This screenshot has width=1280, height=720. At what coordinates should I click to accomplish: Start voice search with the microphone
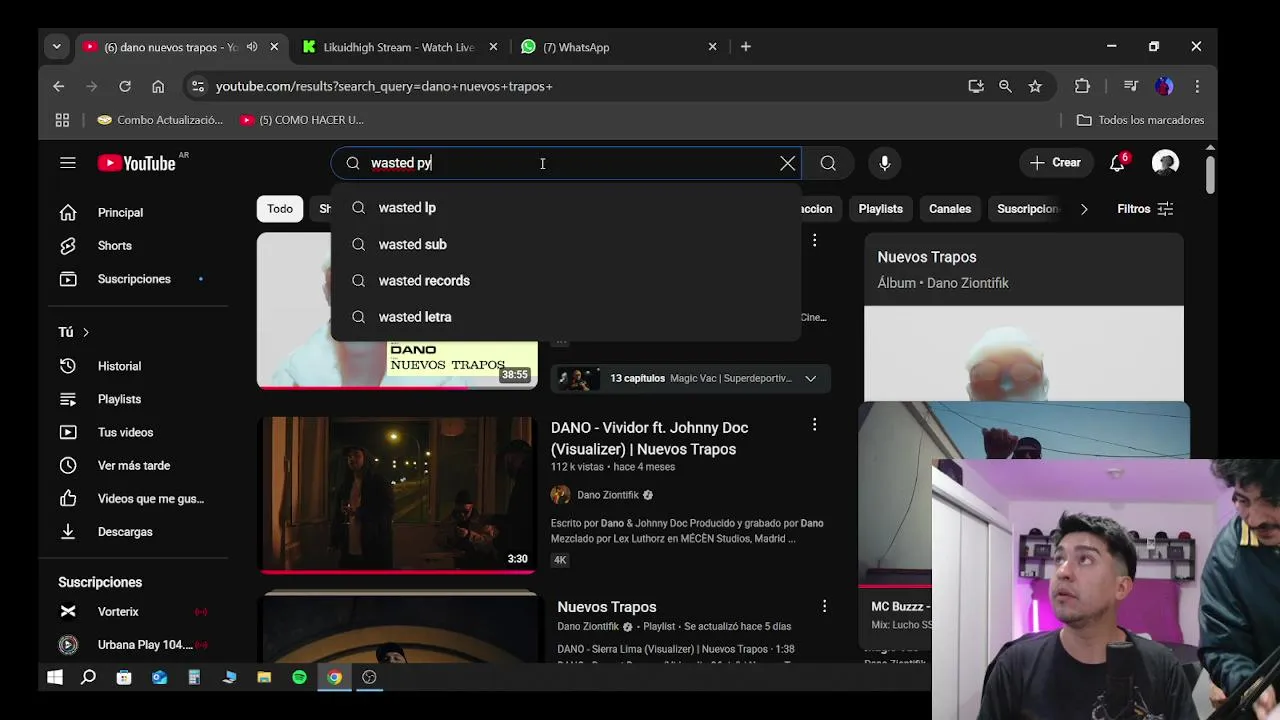[884, 163]
